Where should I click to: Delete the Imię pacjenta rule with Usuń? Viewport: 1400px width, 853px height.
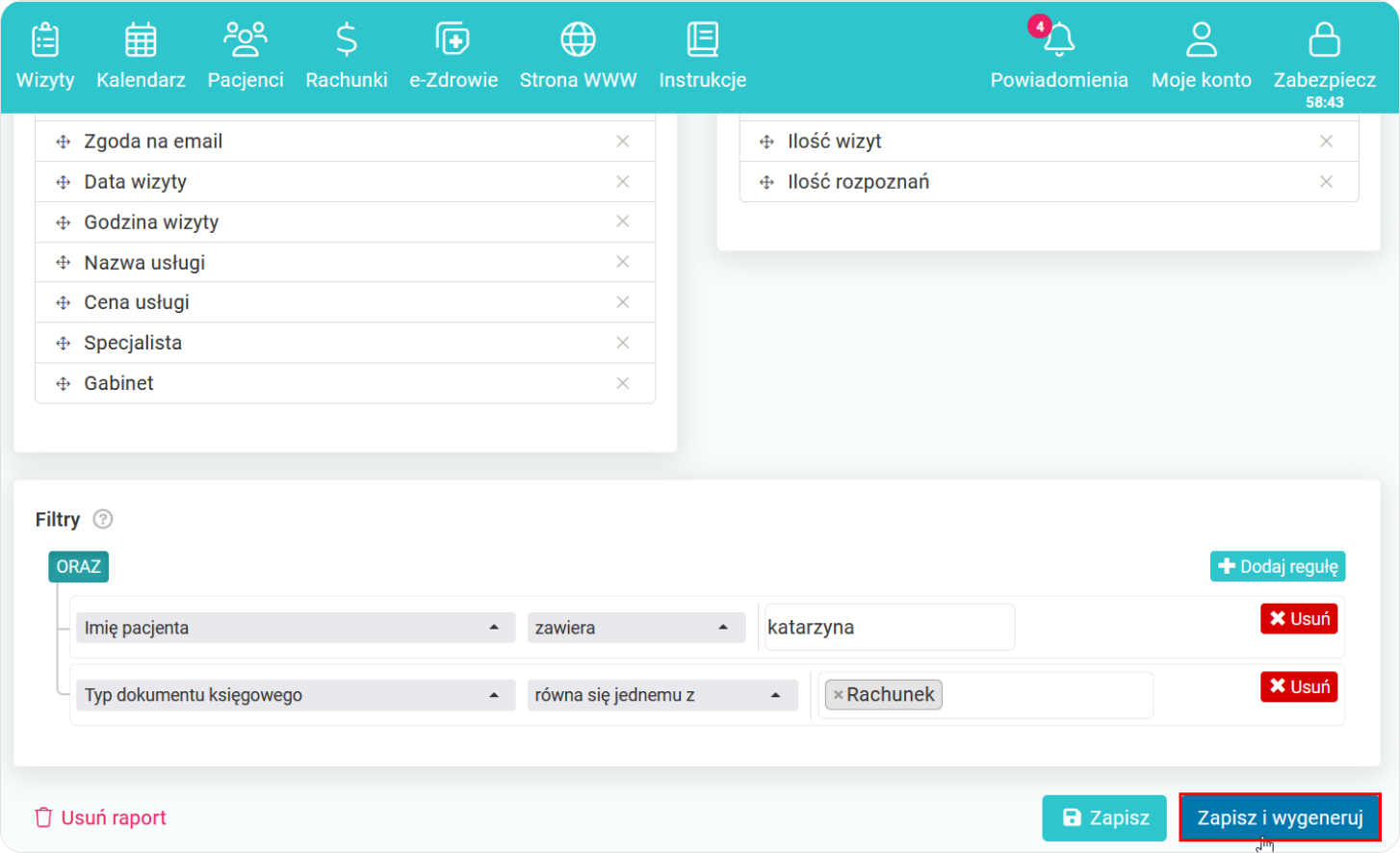(x=1299, y=619)
